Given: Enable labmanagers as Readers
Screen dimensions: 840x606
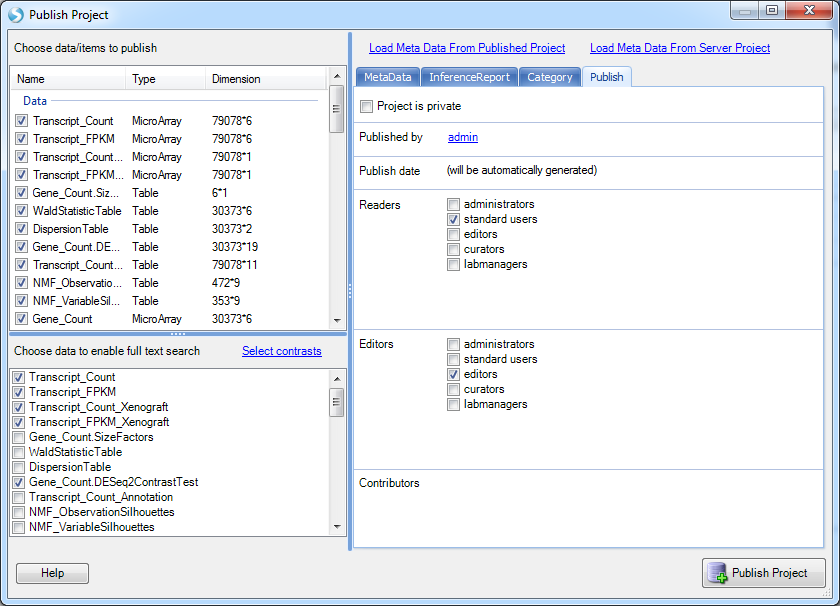Looking at the screenshot, I should point(453,264).
